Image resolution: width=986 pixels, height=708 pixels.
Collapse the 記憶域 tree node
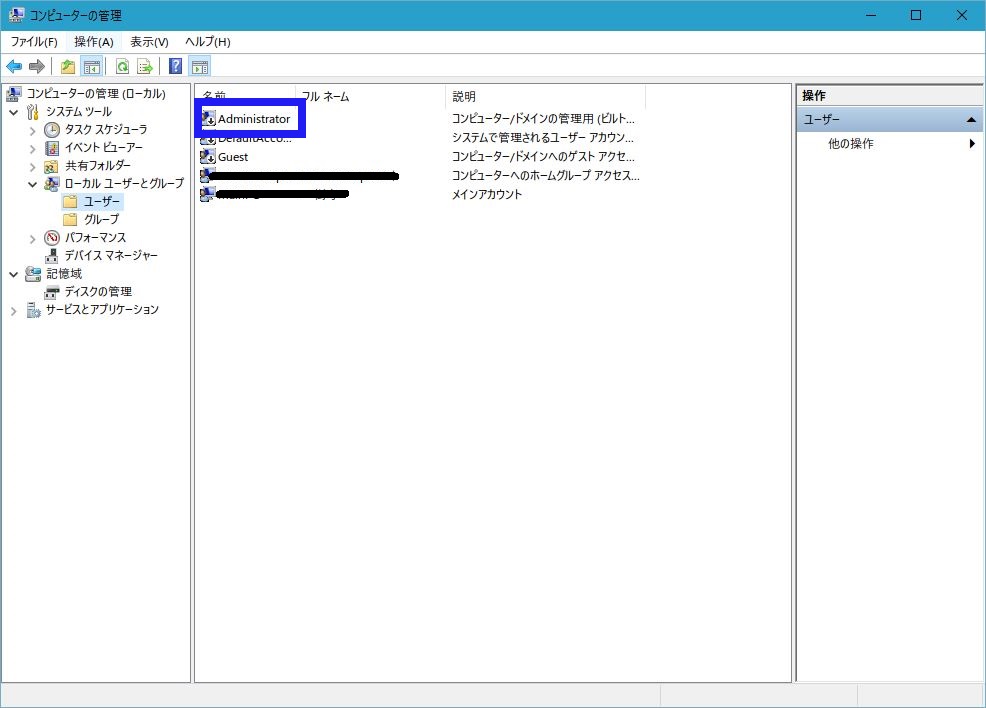tap(13, 275)
